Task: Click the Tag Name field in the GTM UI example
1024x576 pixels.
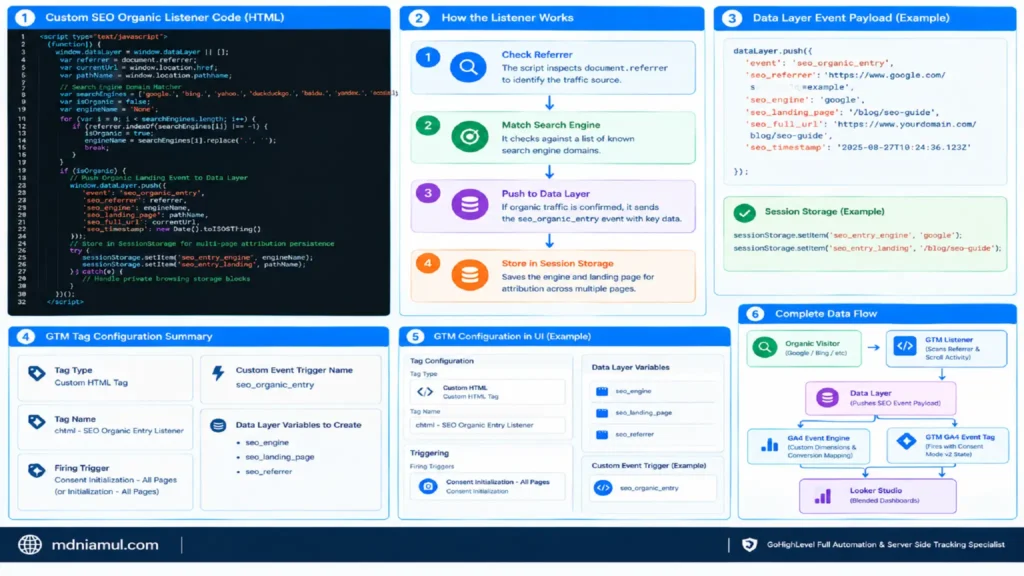Action: (x=487, y=425)
